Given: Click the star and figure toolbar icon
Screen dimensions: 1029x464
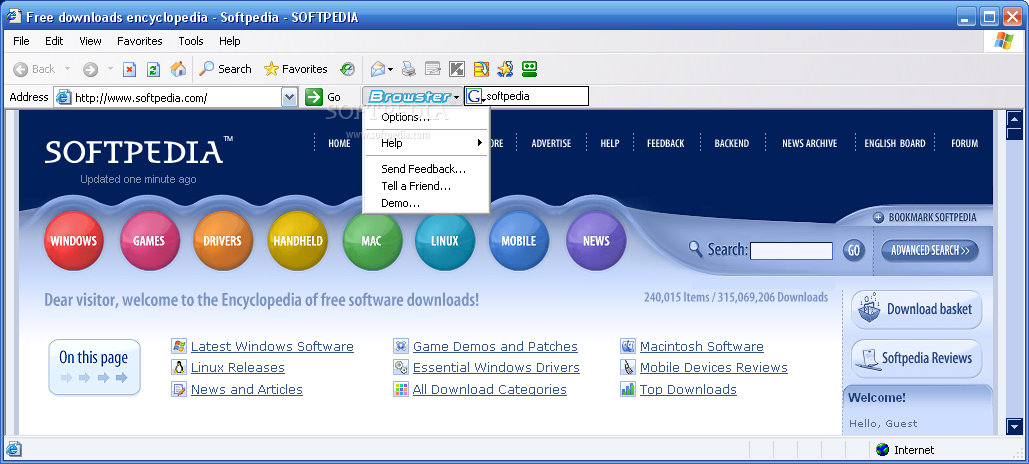Looking at the screenshot, I should [x=505, y=69].
